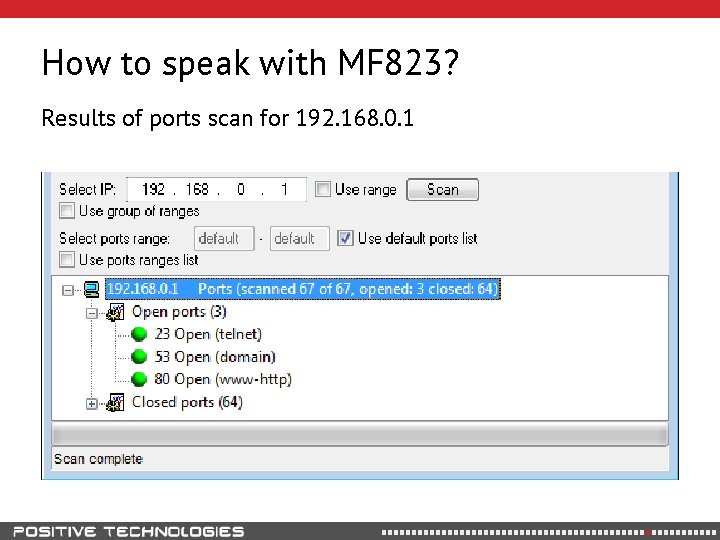Click the POSITIVE TECHNOLOGIES footer logo
Screen dimensions: 720x540
click(x=129, y=532)
